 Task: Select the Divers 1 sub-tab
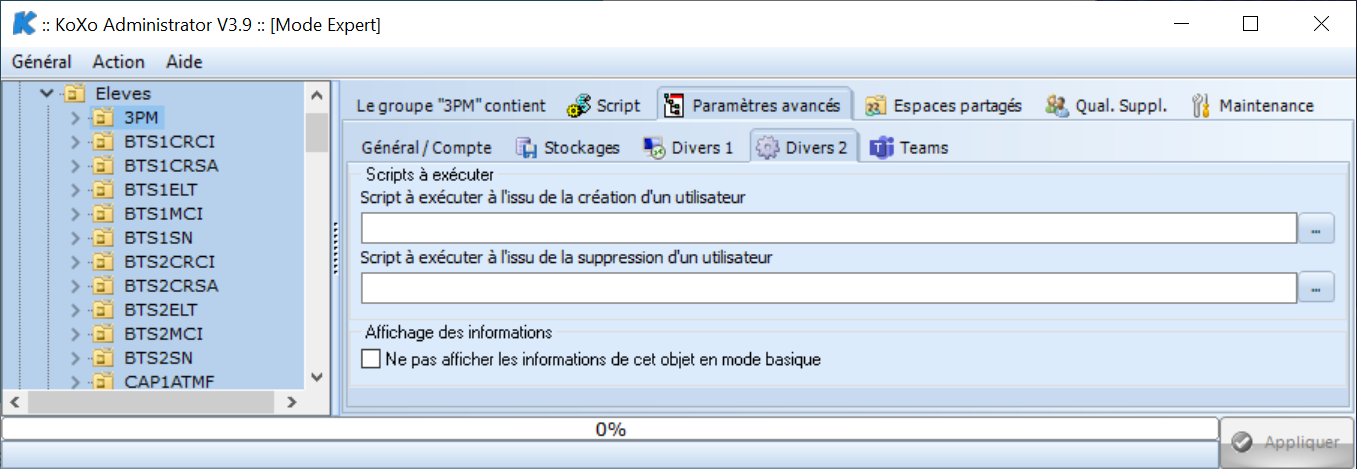[688, 148]
